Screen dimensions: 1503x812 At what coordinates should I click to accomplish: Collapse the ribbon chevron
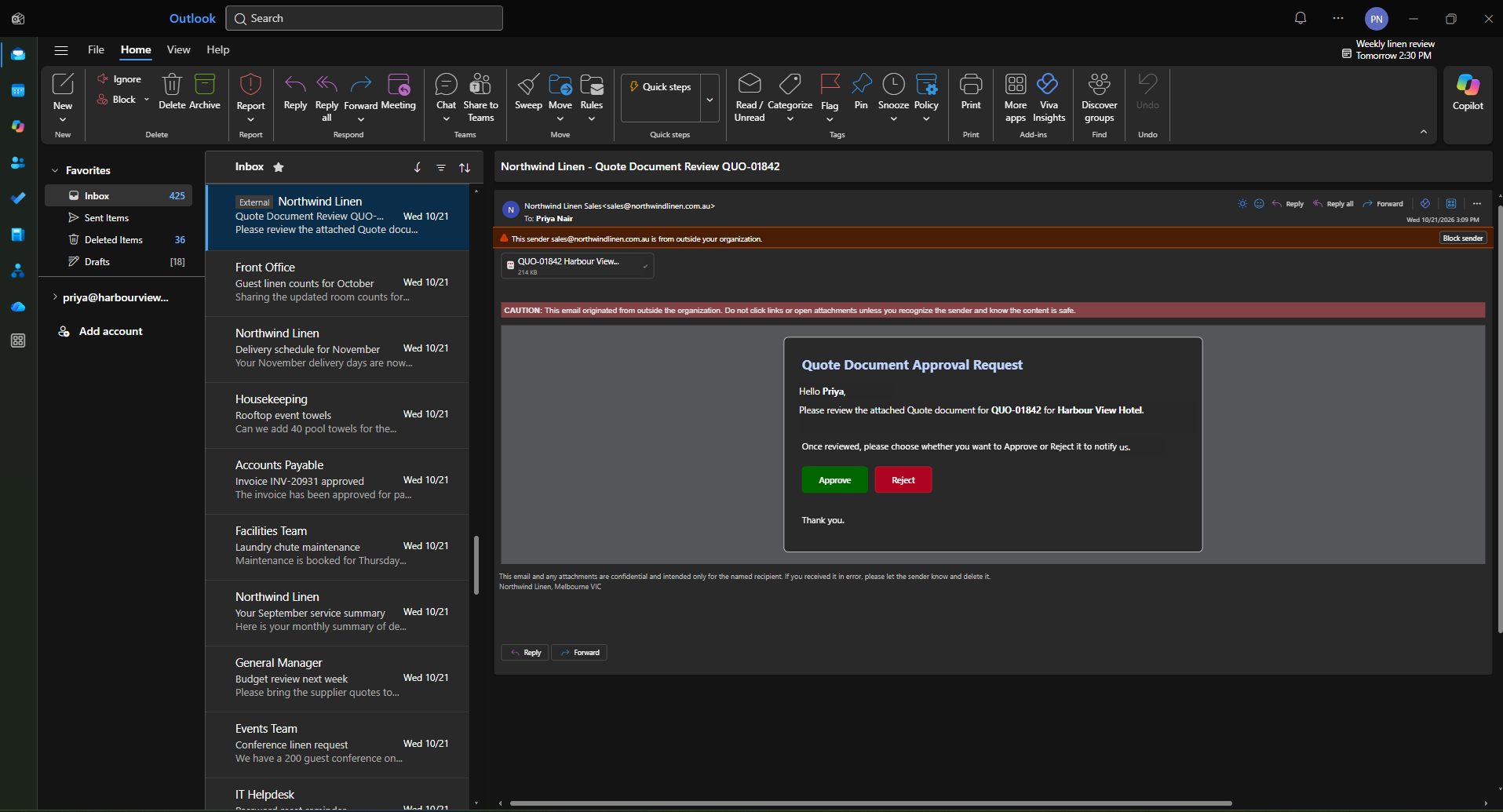pos(1424,132)
